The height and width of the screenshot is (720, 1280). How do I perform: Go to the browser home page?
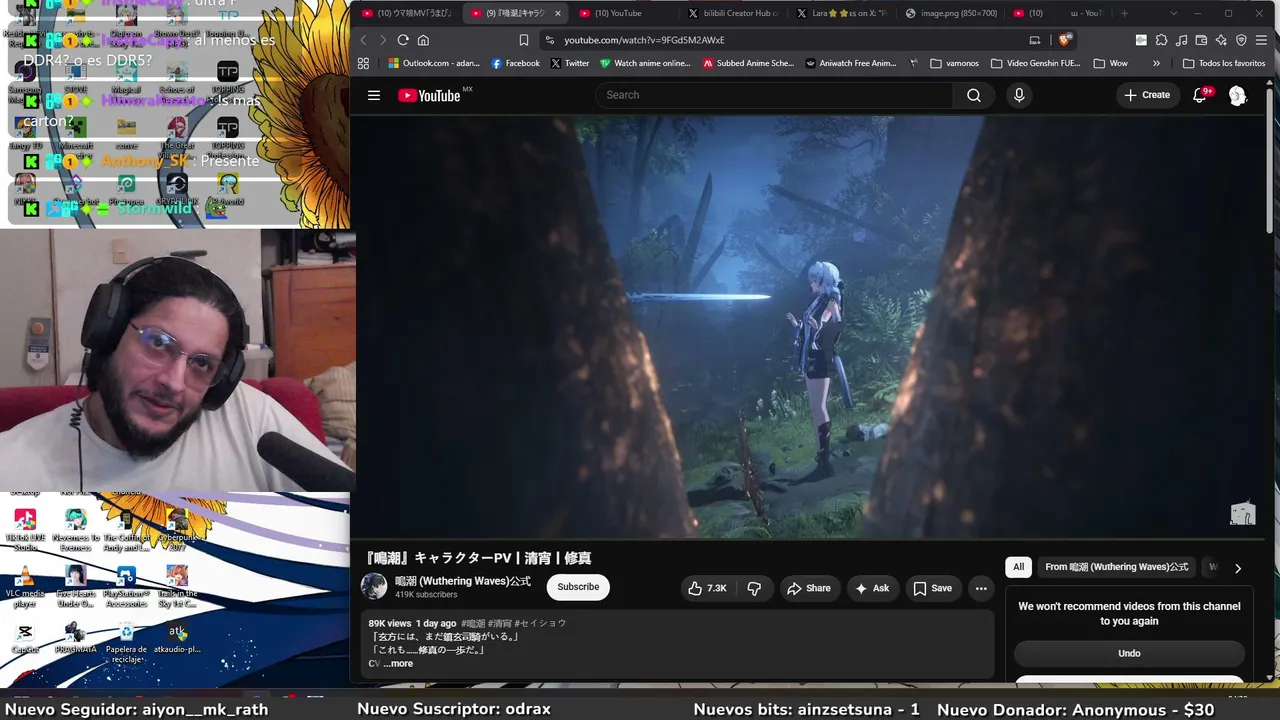coord(423,40)
